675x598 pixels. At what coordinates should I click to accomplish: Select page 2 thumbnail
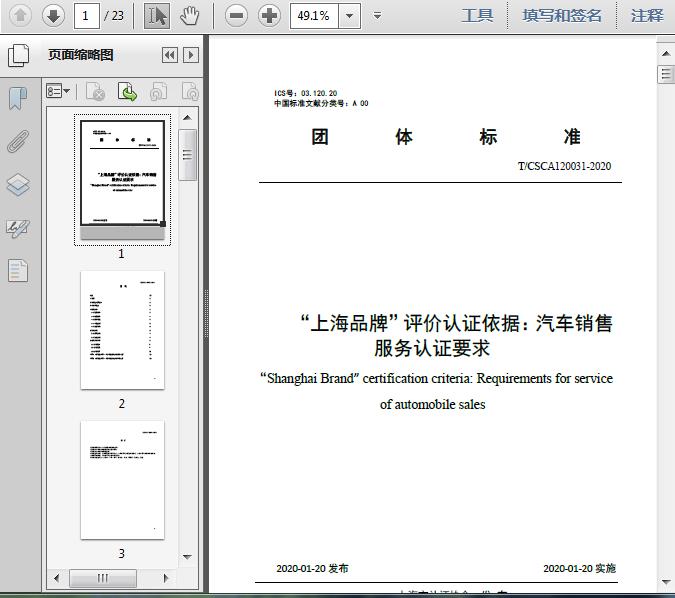click(x=122, y=330)
